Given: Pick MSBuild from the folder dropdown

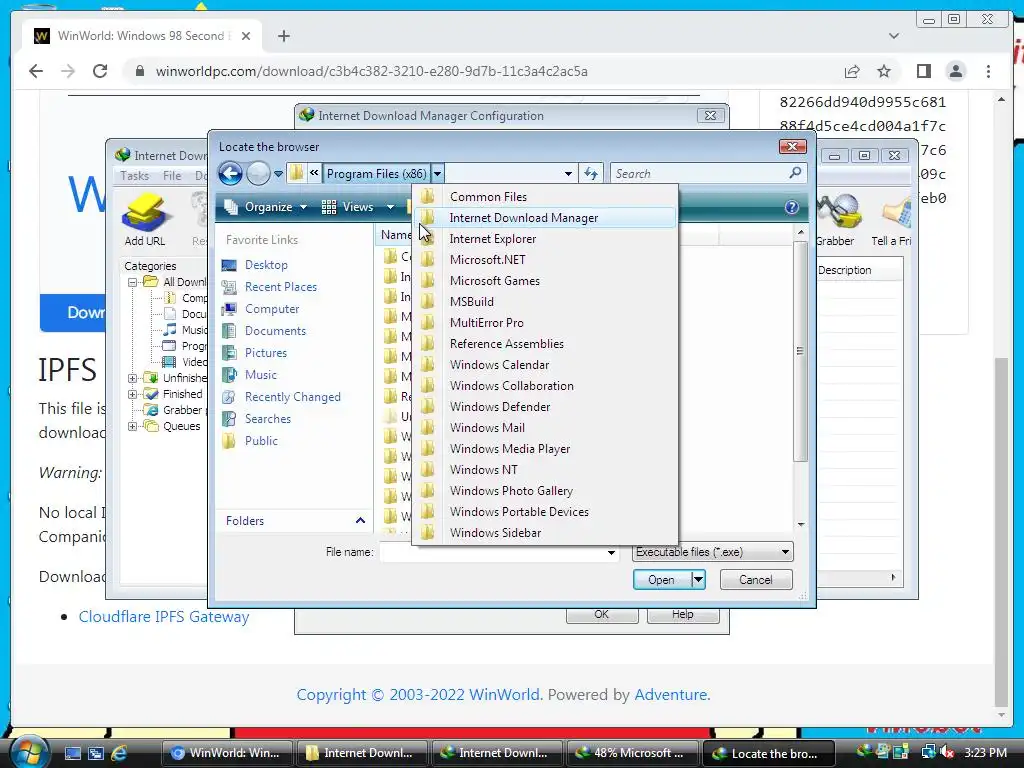Looking at the screenshot, I should pos(545,302).
